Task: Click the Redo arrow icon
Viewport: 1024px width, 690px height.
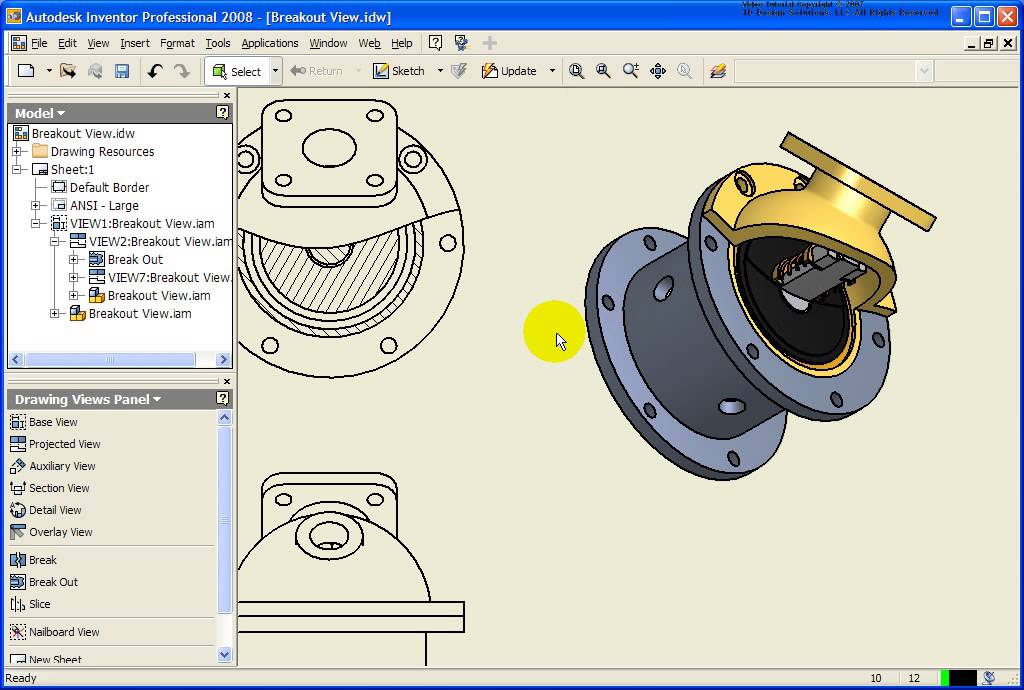Action: point(182,71)
